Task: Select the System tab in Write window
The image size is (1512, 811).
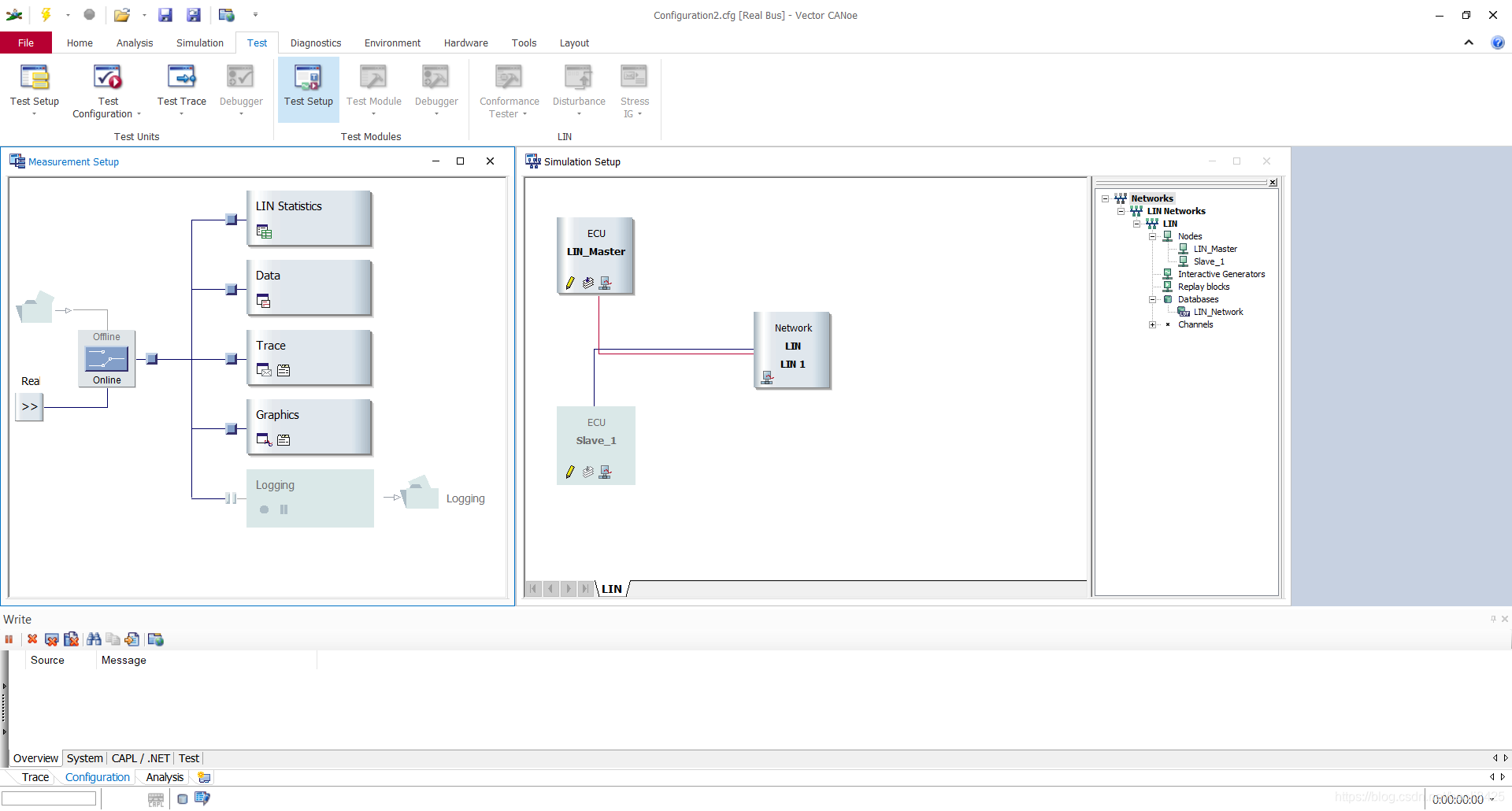Action: (84, 758)
